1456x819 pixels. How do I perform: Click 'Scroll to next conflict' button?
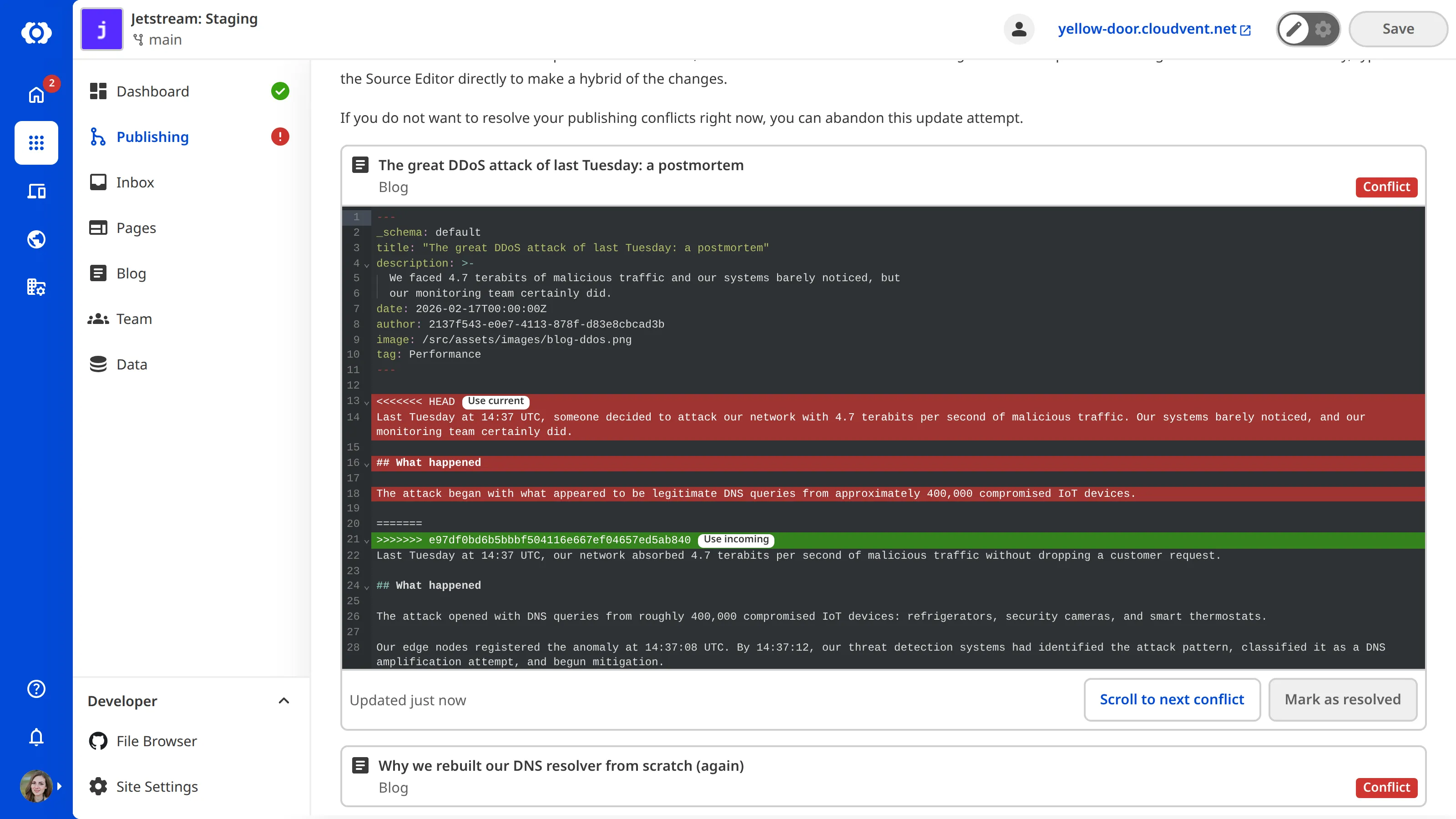(1172, 699)
